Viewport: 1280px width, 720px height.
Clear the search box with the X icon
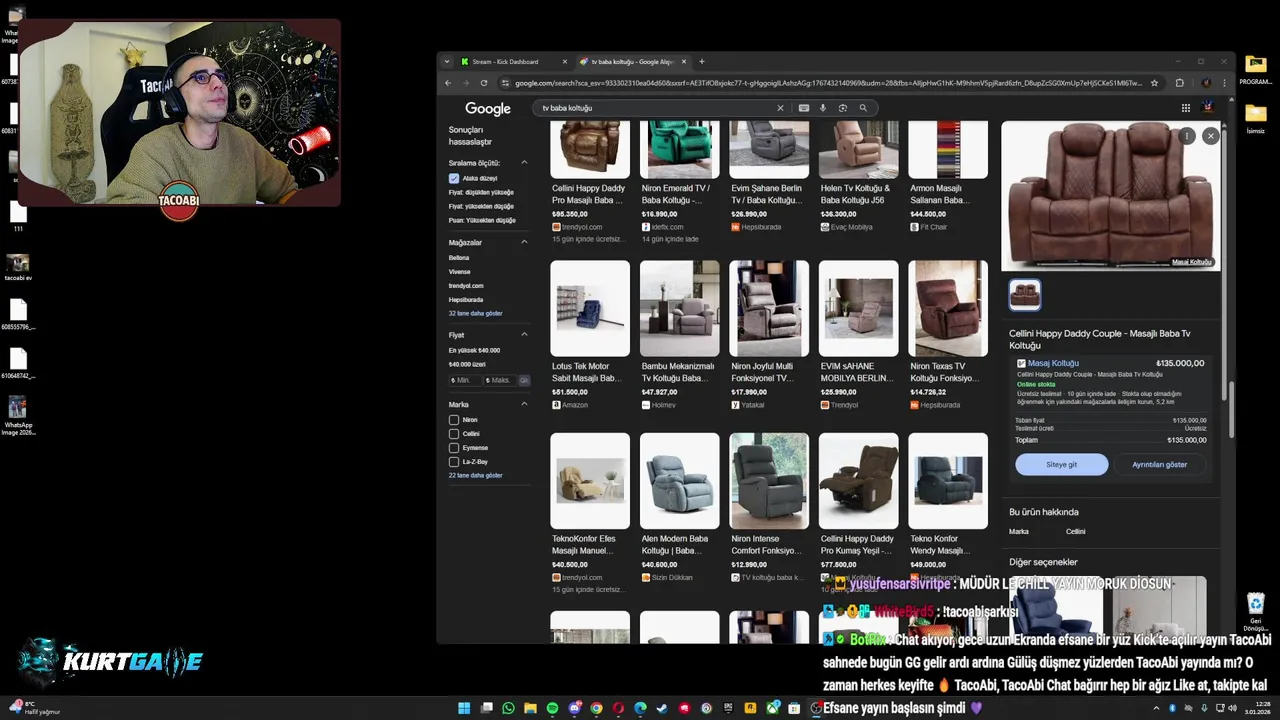[780, 108]
